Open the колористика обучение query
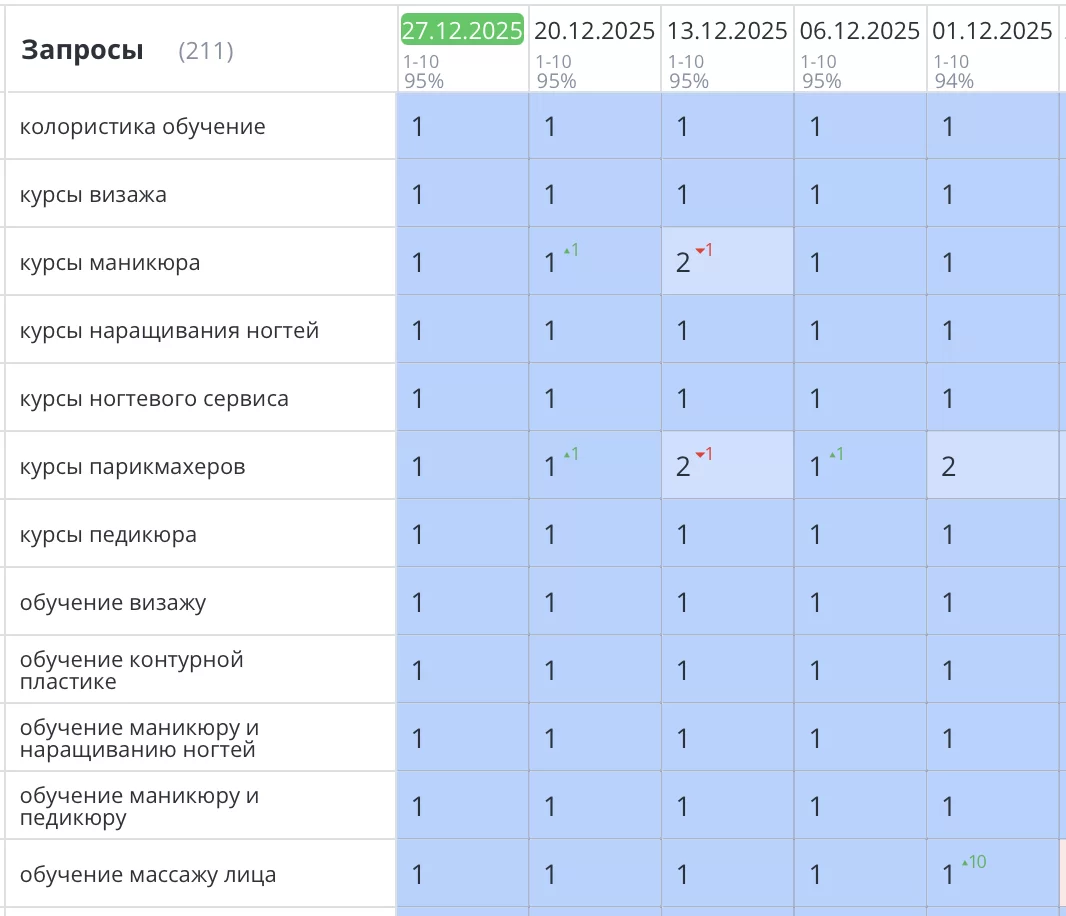1066x916 pixels. (142, 127)
